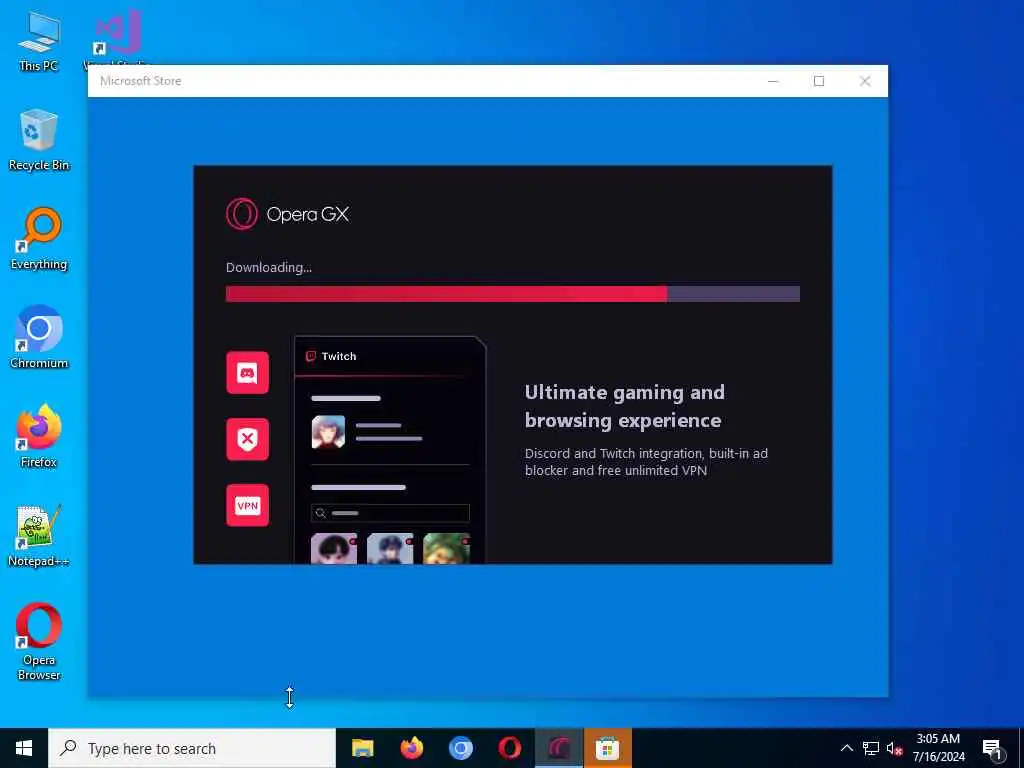Screen dimensions: 1024x768
Task: Open the notification center icon
Action: pos(992,749)
